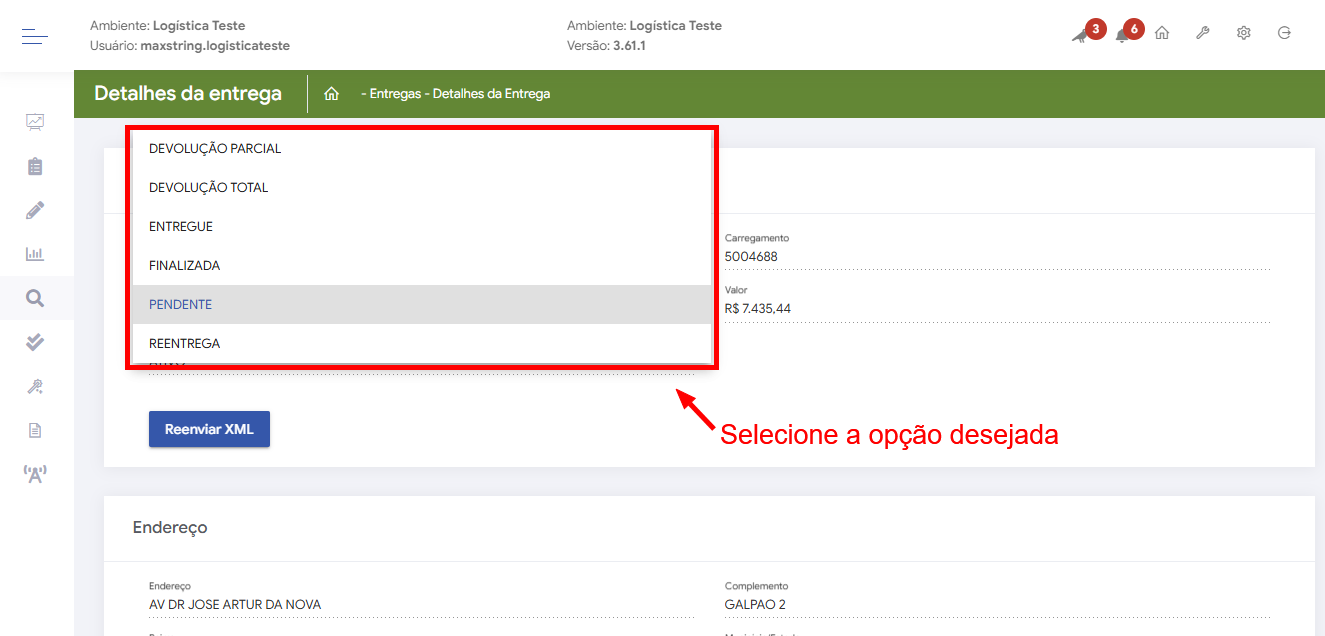Click the logout arrow icon in top bar
This screenshot has width=1325, height=636.
coord(1285,33)
